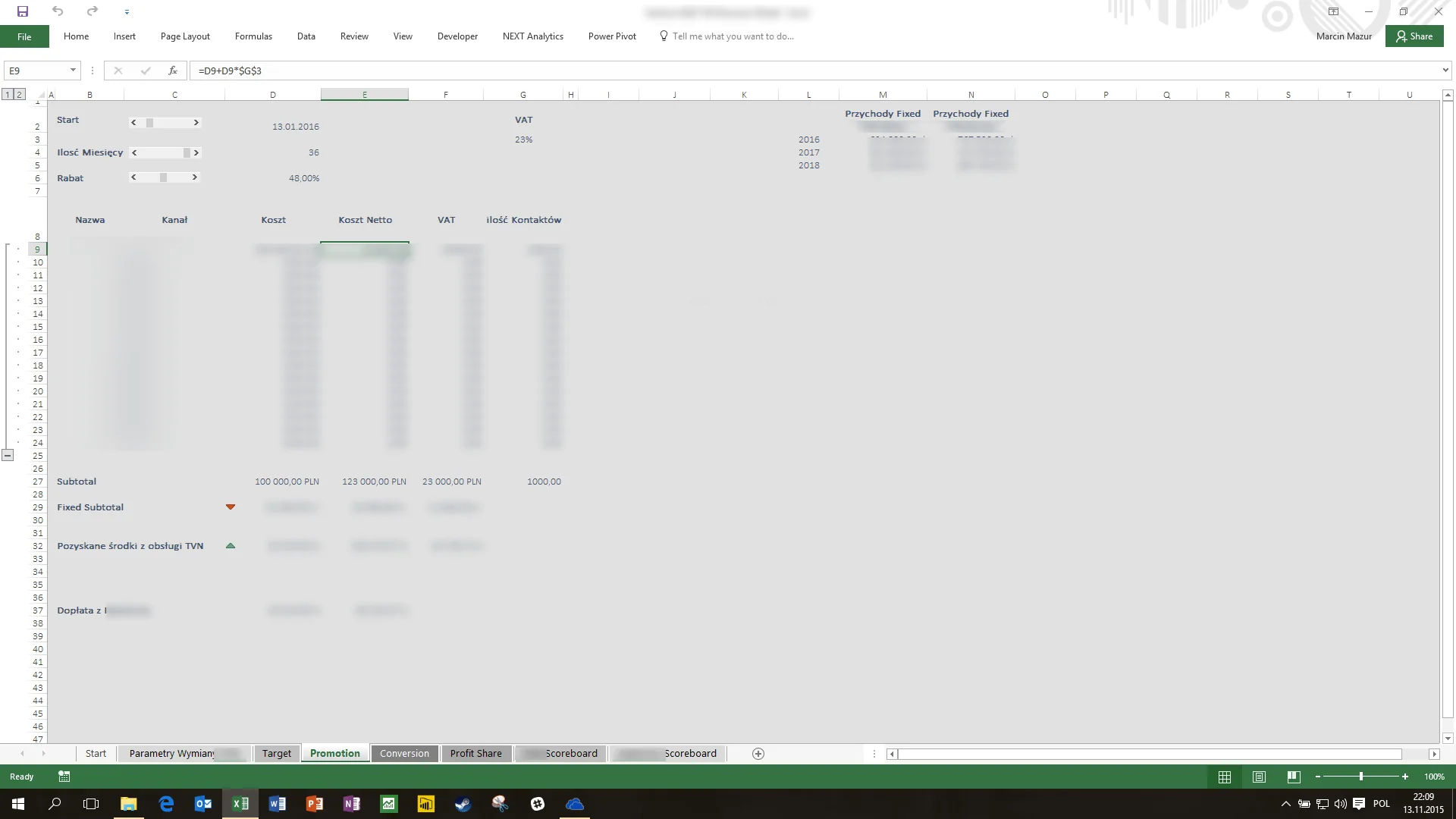The image size is (1456, 819).
Task: Click the Marcin Mazur account name
Action: click(x=1344, y=36)
